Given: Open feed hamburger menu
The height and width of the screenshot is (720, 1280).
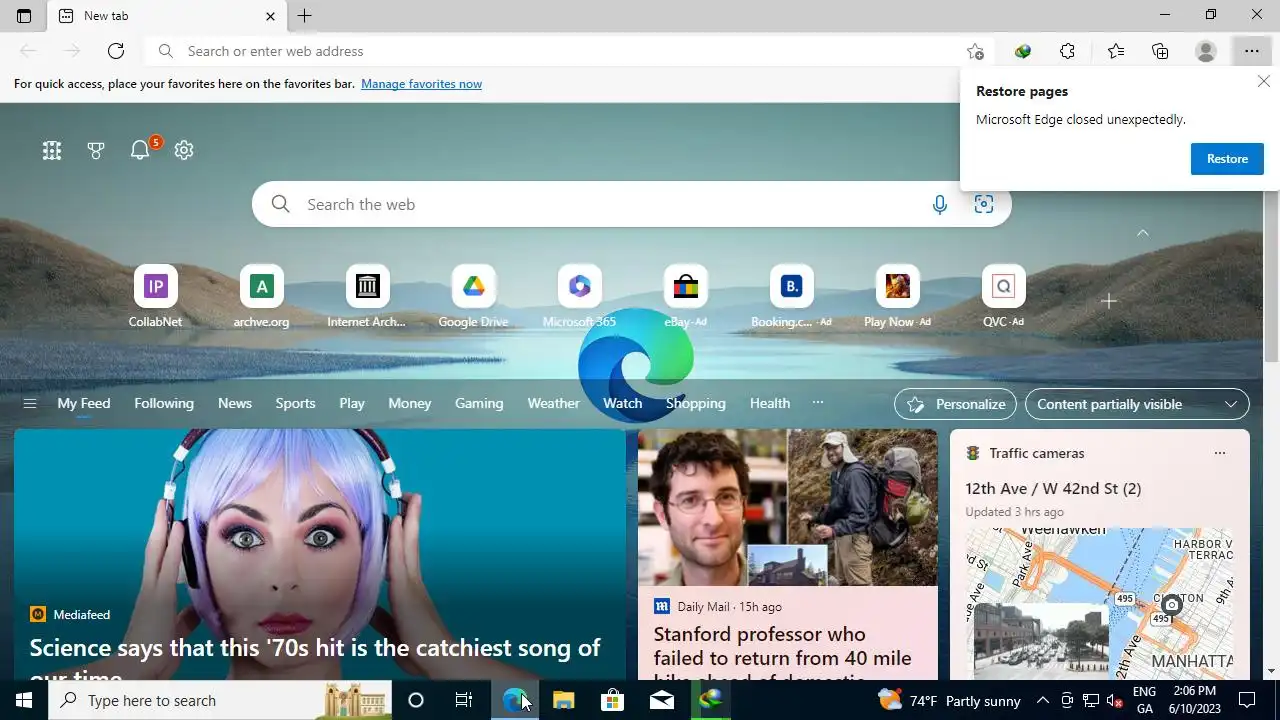Looking at the screenshot, I should pyautogui.click(x=30, y=403).
